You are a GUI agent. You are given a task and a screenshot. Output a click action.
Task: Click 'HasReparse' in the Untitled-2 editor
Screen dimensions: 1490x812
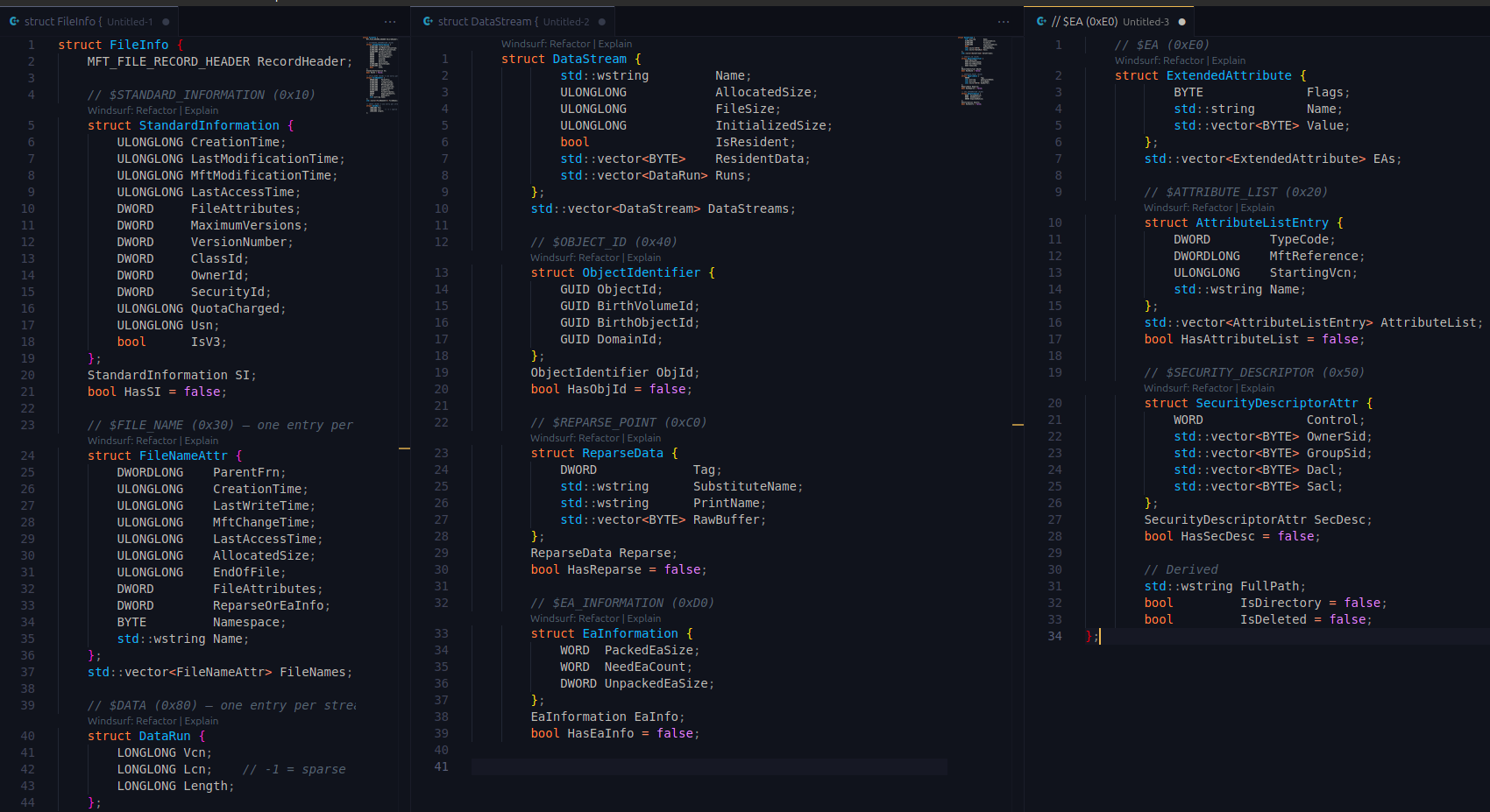click(605, 569)
